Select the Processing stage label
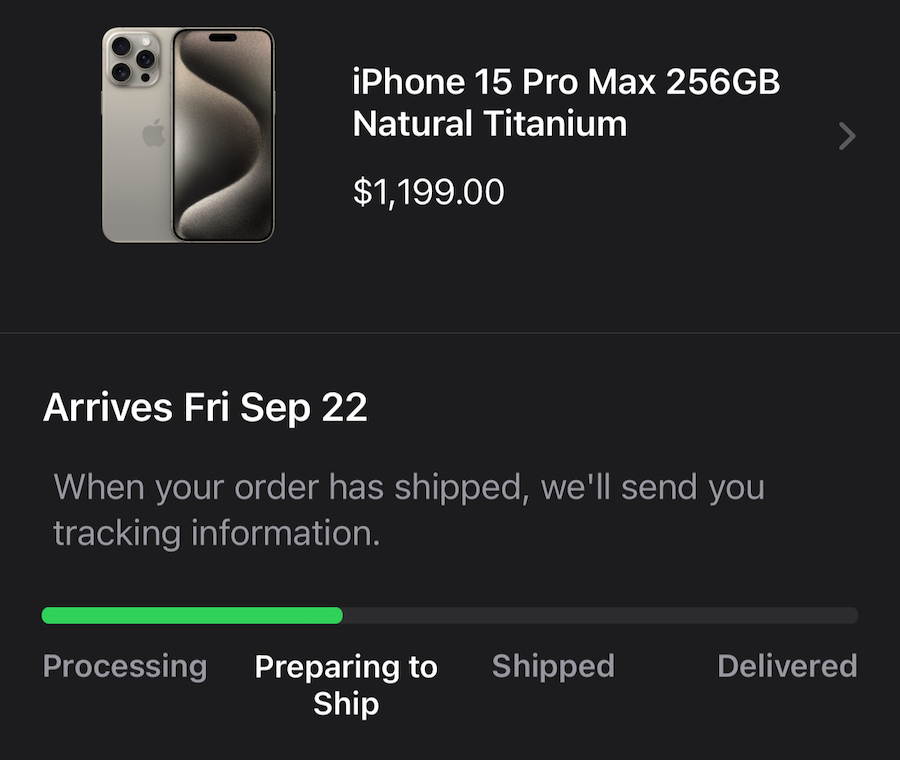Image resolution: width=900 pixels, height=760 pixels. coord(125,666)
